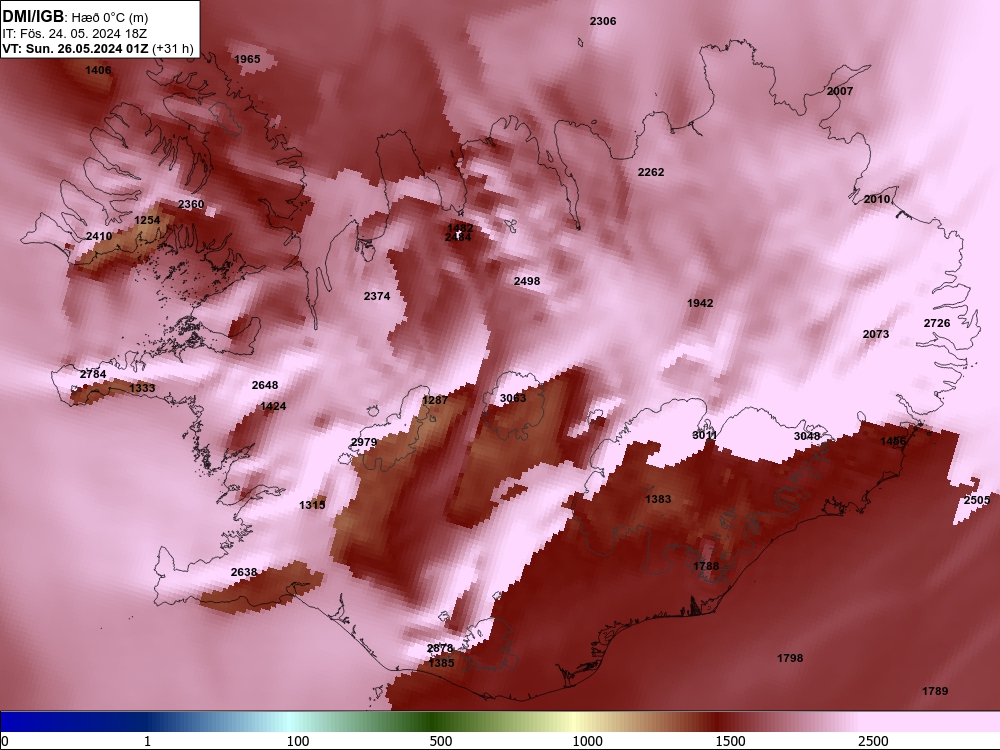Click the 3011 value label
Screen dimensions: 1000x750
(x=704, y=436)
